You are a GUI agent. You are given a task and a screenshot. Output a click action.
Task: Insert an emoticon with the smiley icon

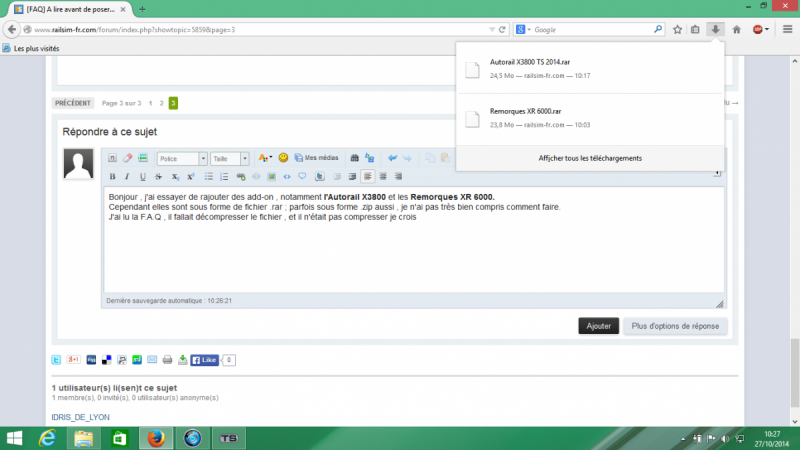pos(284,158)
